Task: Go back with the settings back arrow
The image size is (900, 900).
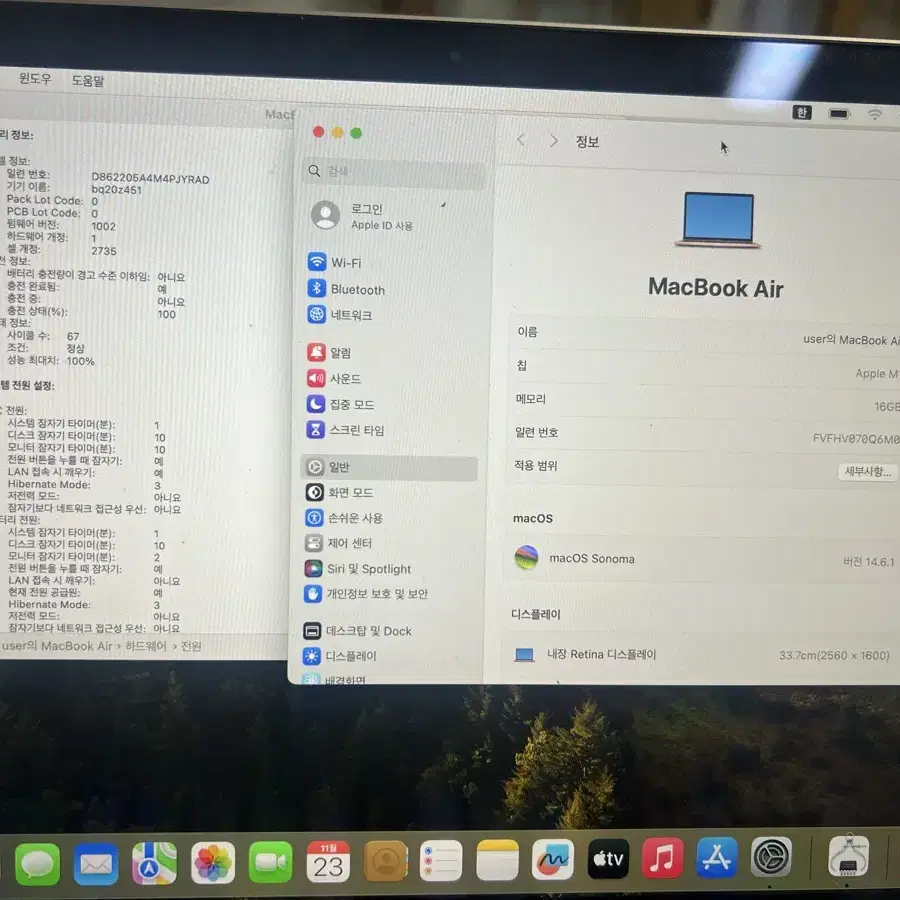Action: 521,139
